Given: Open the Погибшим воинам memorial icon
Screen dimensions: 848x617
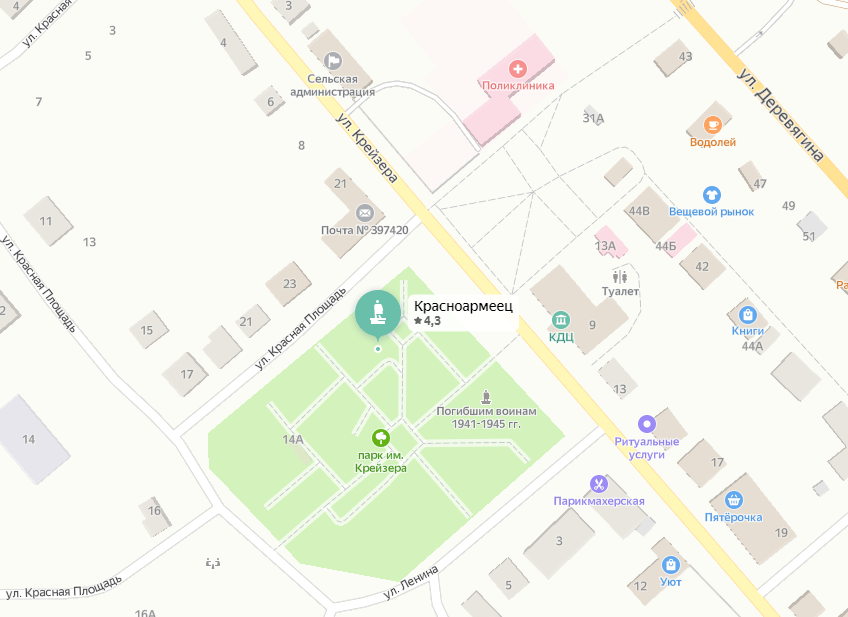Looking at the screenshot, I should (x=486, y=397).
